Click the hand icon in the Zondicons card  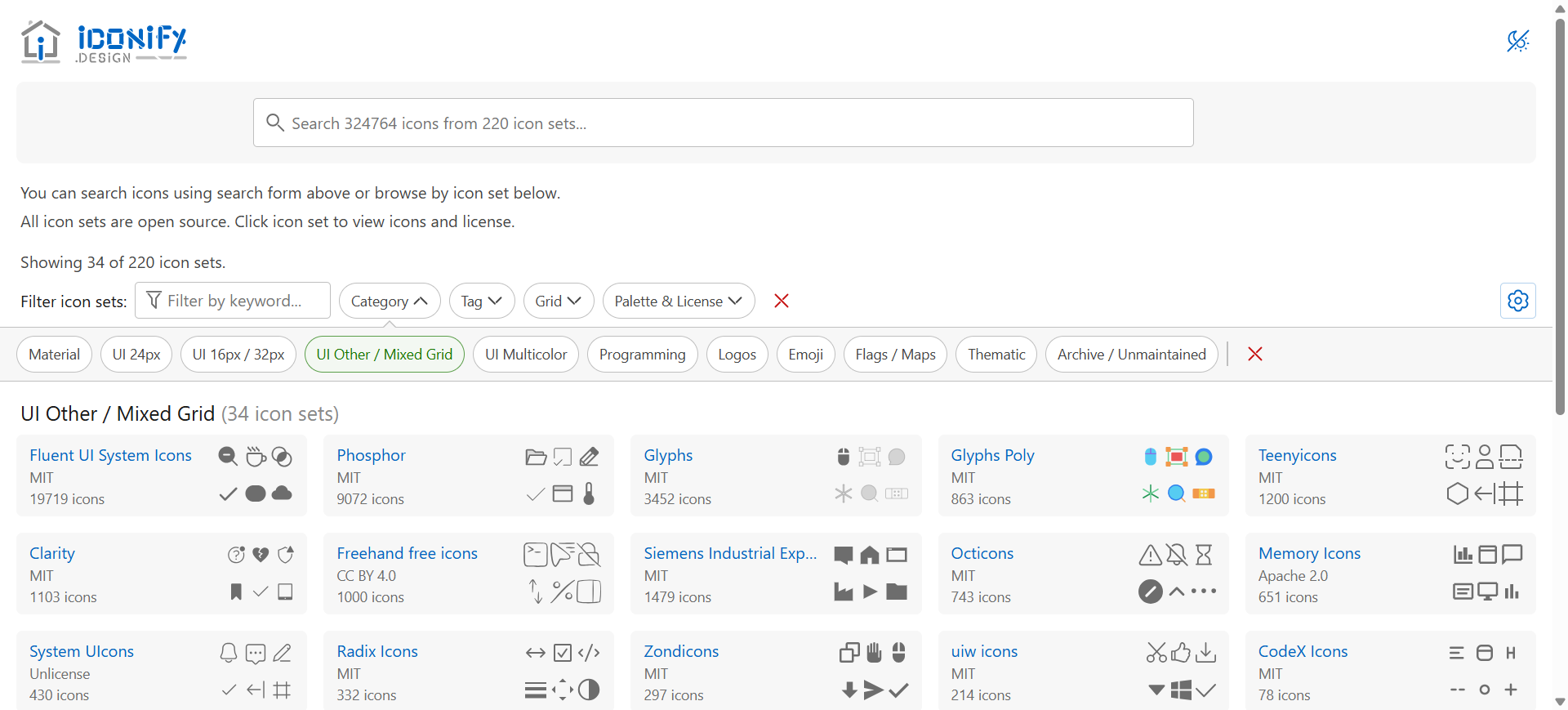[x=874, y=653]
